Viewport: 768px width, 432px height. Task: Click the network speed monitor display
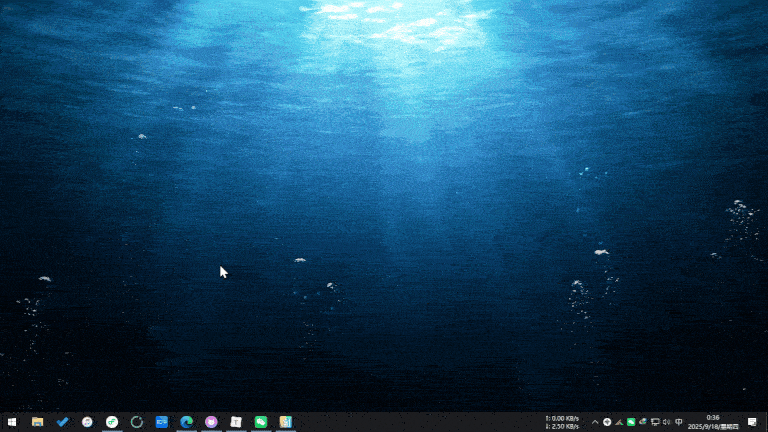click(562, 422)
